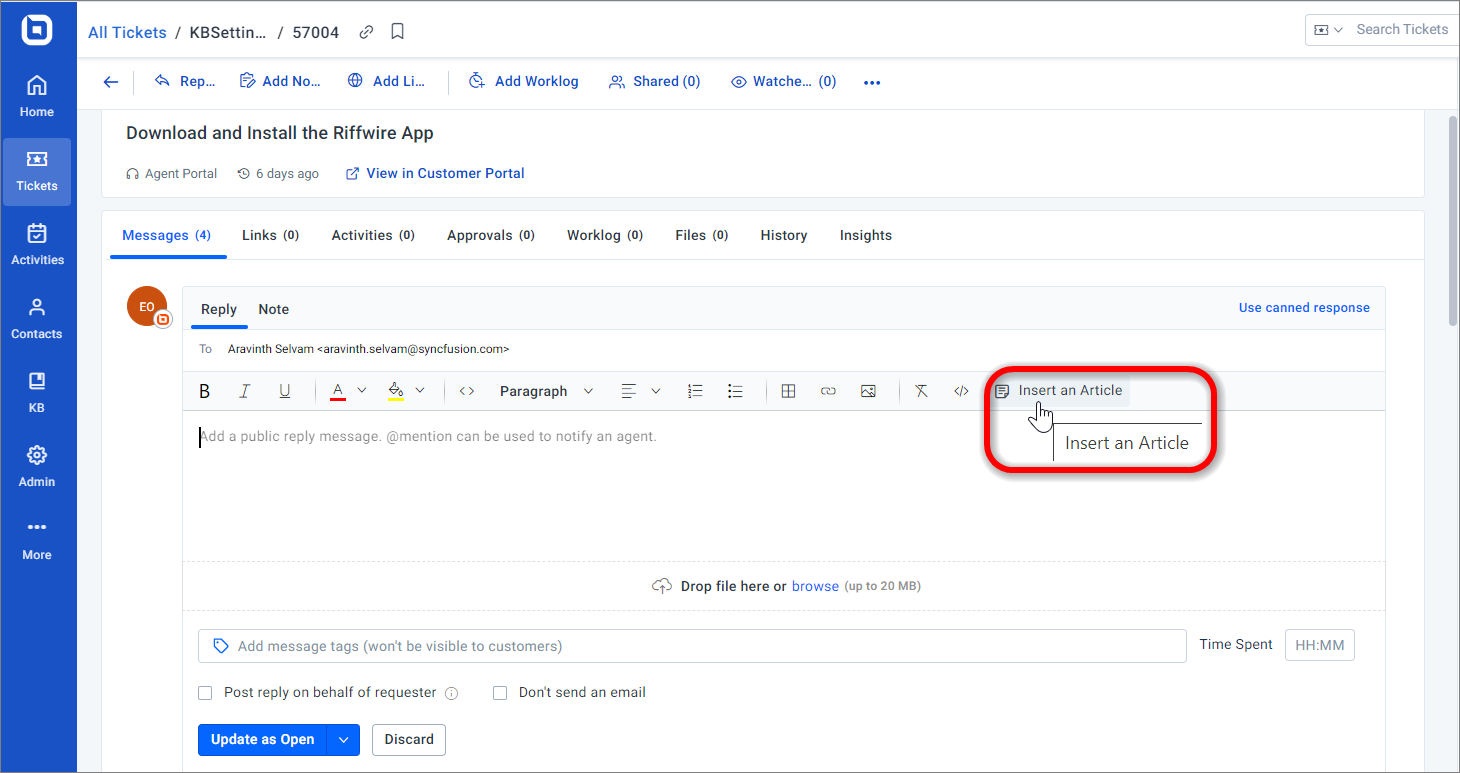This screenshot has width=1460, height=773.
Task: Open the Update as status dropdown arrow
Action: pyautogui.click(x=343, y=739)
